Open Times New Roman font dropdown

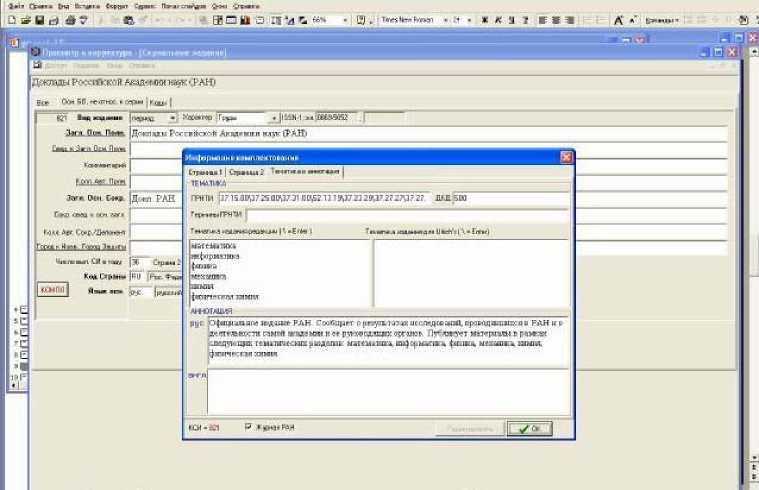(445, 20)
